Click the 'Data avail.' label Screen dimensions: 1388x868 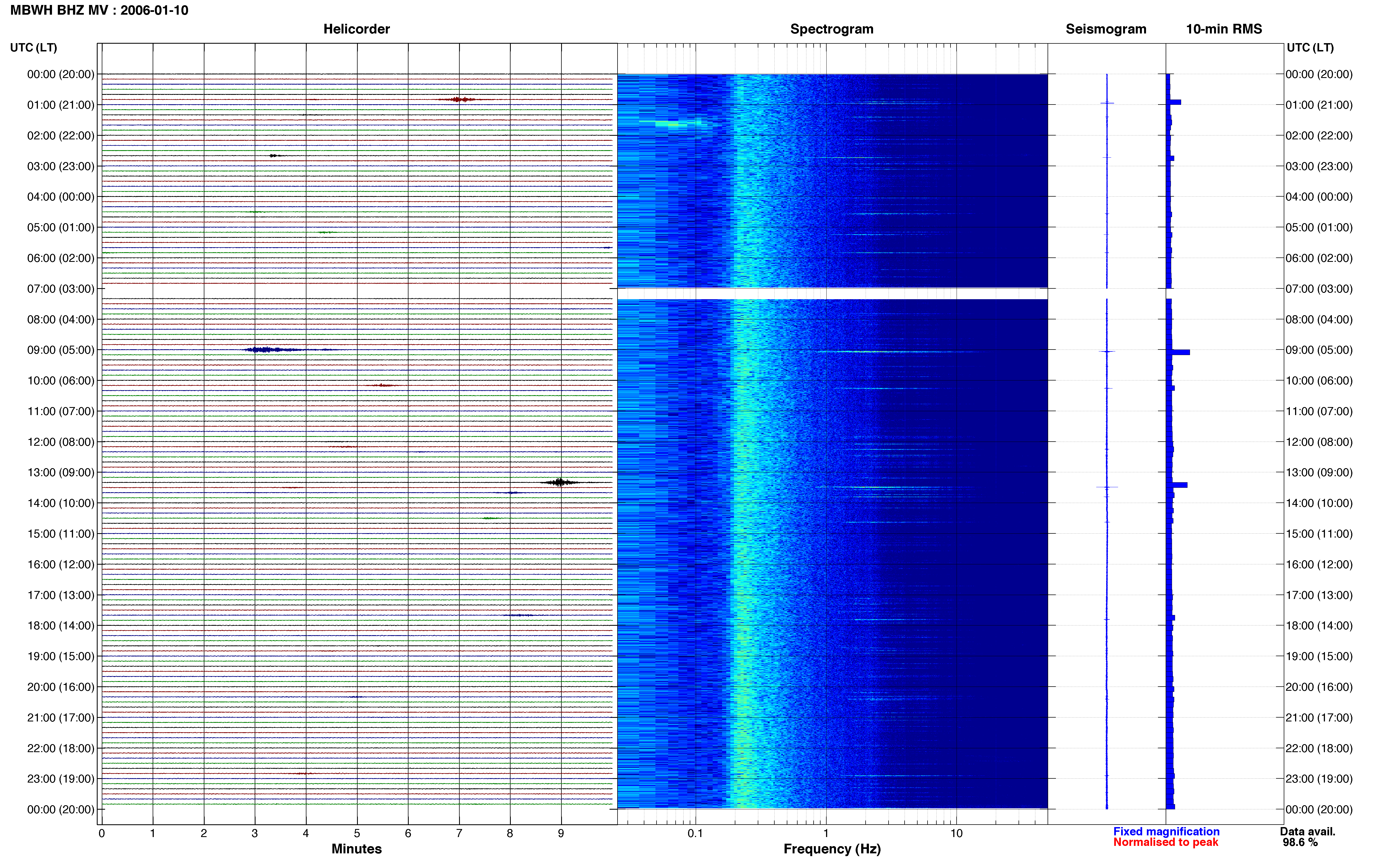tap(1308, 831)
